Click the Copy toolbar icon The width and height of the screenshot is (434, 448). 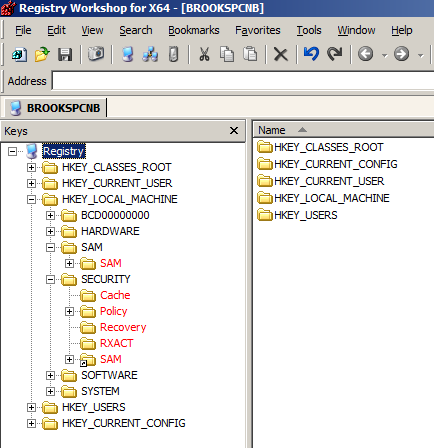pos(227,54)
